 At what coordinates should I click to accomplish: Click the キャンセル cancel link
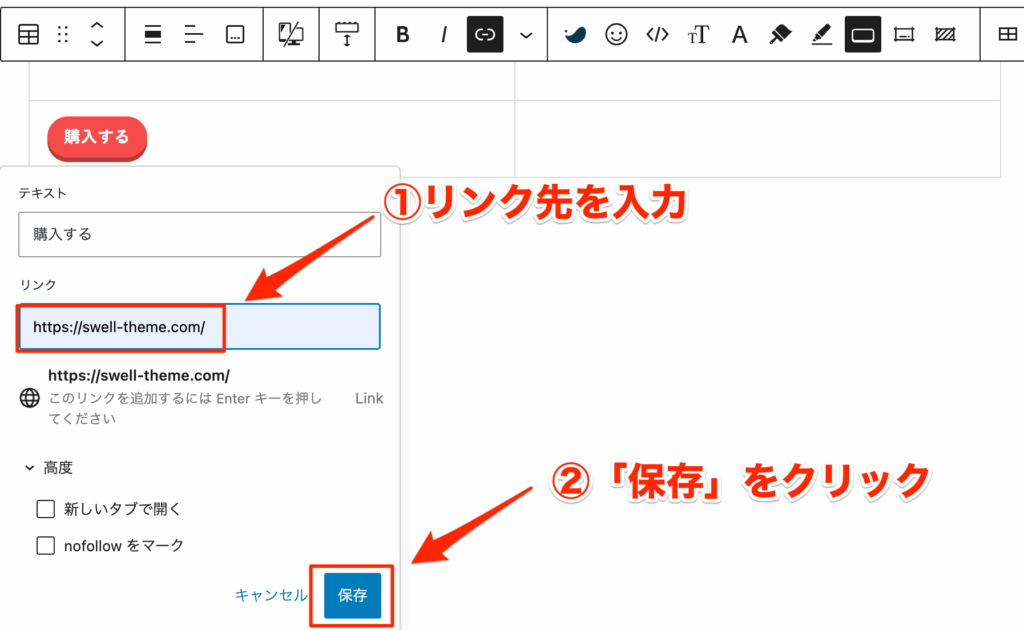coord(271,595)
